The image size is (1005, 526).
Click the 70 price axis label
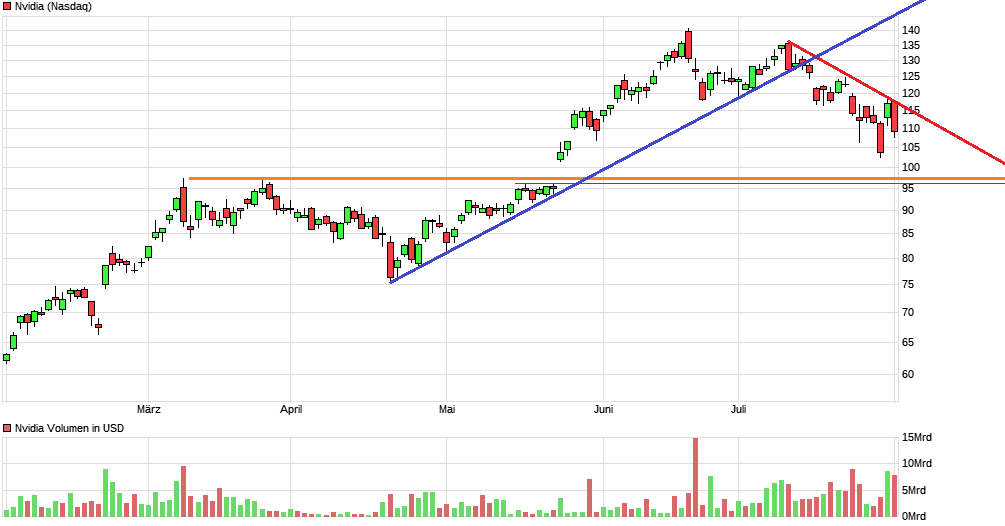pos(908,313)
